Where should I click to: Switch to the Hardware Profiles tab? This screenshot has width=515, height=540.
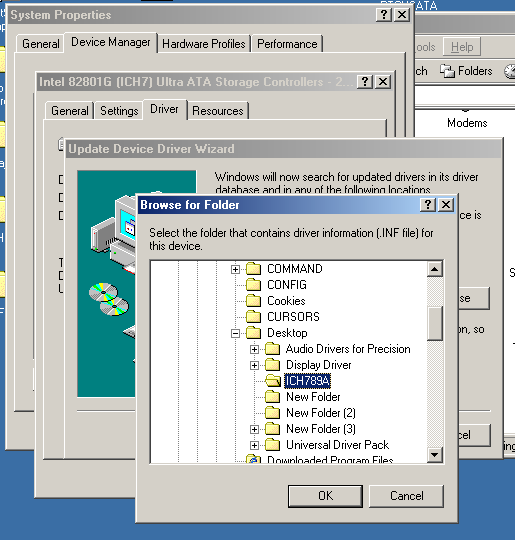tap(204, 44)
